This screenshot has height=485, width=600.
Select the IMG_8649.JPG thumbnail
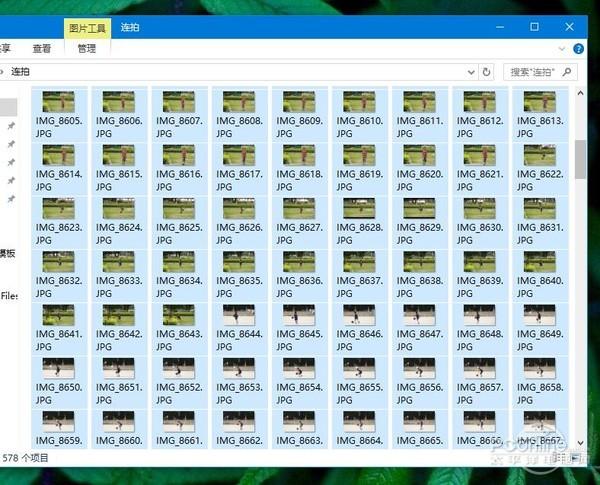coord(540,315)
